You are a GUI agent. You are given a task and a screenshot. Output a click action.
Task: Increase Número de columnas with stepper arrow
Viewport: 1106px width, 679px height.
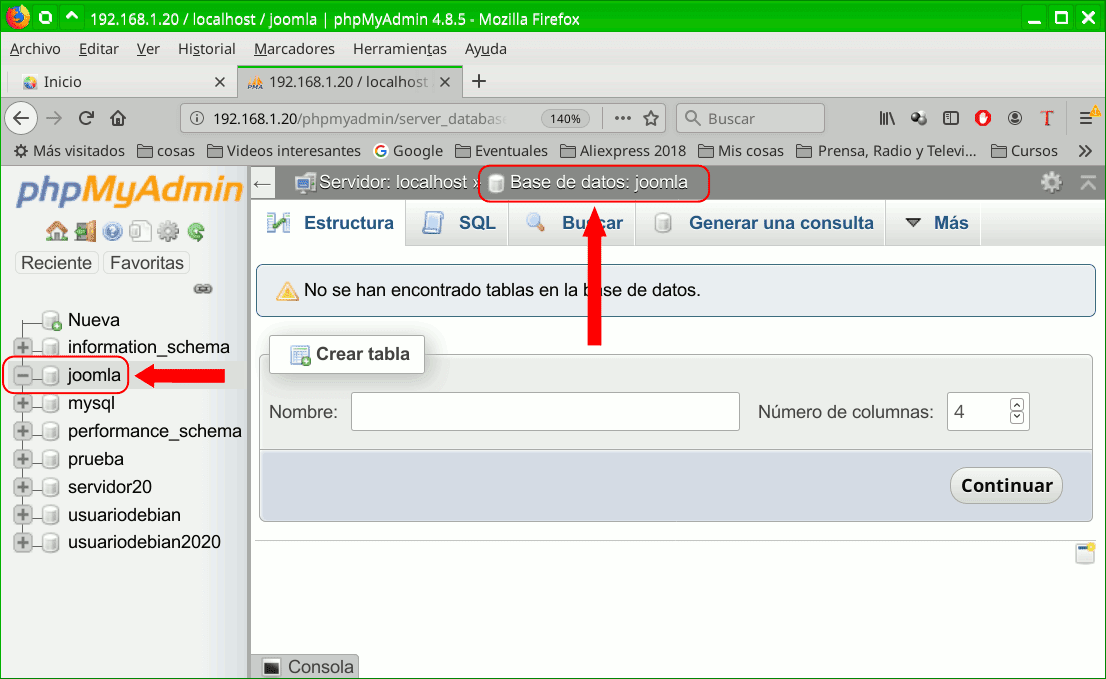(1017, 405)
